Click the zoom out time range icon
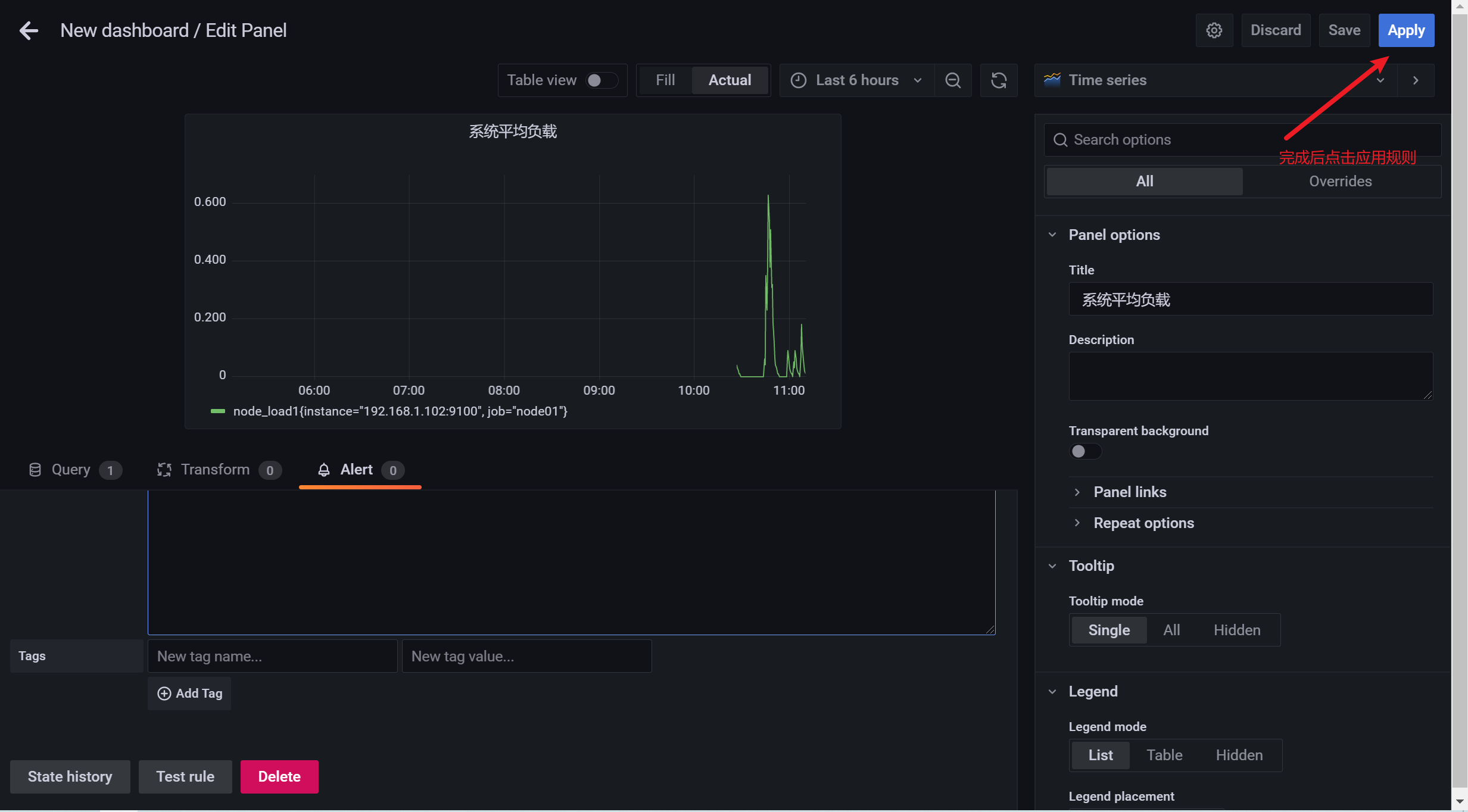The width and height of the screenshot is (1468, 812). (x=953, y=80)
